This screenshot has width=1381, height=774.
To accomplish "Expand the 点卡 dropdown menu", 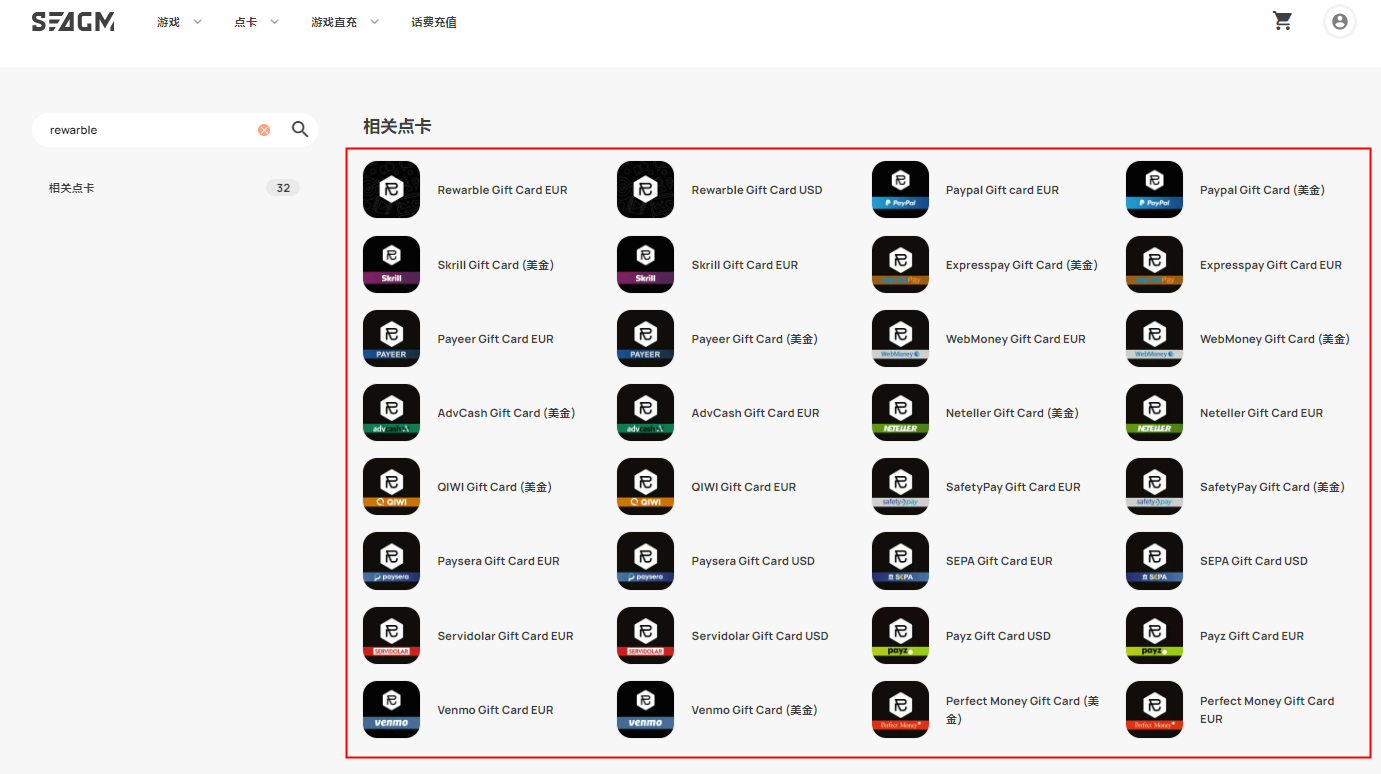I will pyautogui.click(x=257, y=22).
